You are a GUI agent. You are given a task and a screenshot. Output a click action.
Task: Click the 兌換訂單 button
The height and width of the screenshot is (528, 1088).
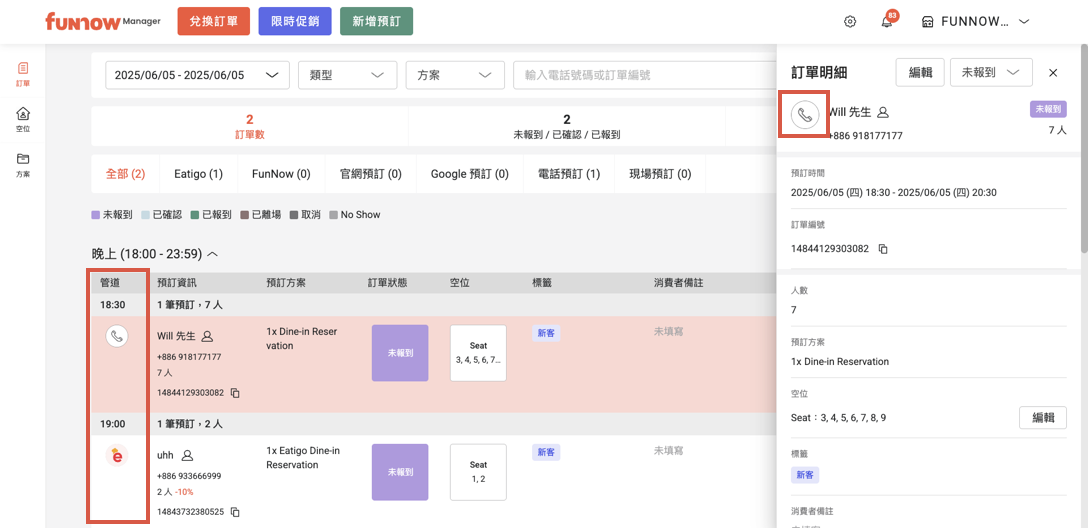[x=213, y=21]
